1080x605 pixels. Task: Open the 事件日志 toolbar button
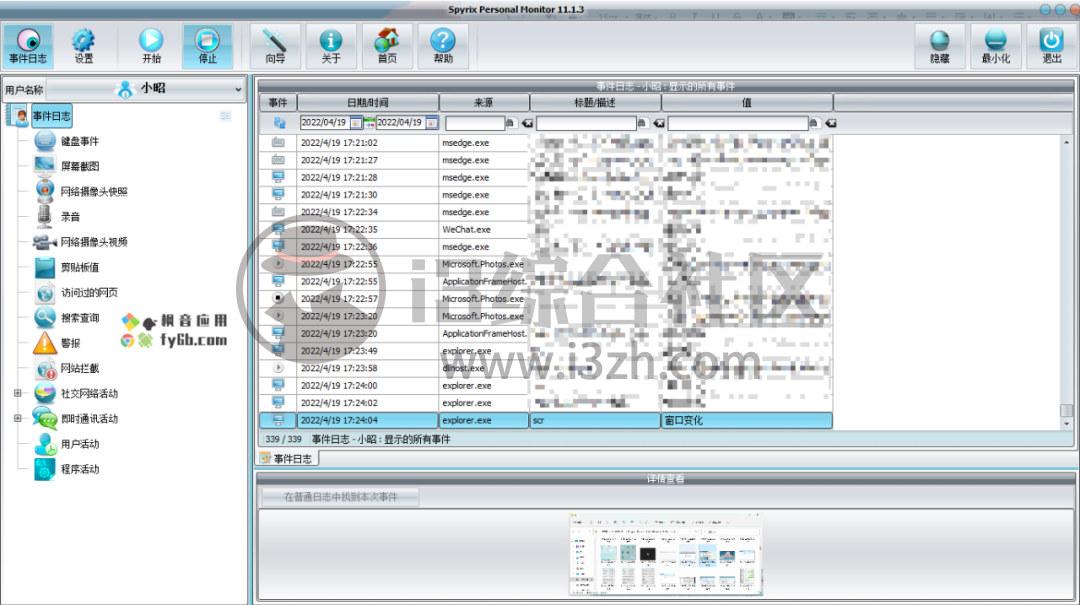[x=28, y=46]
